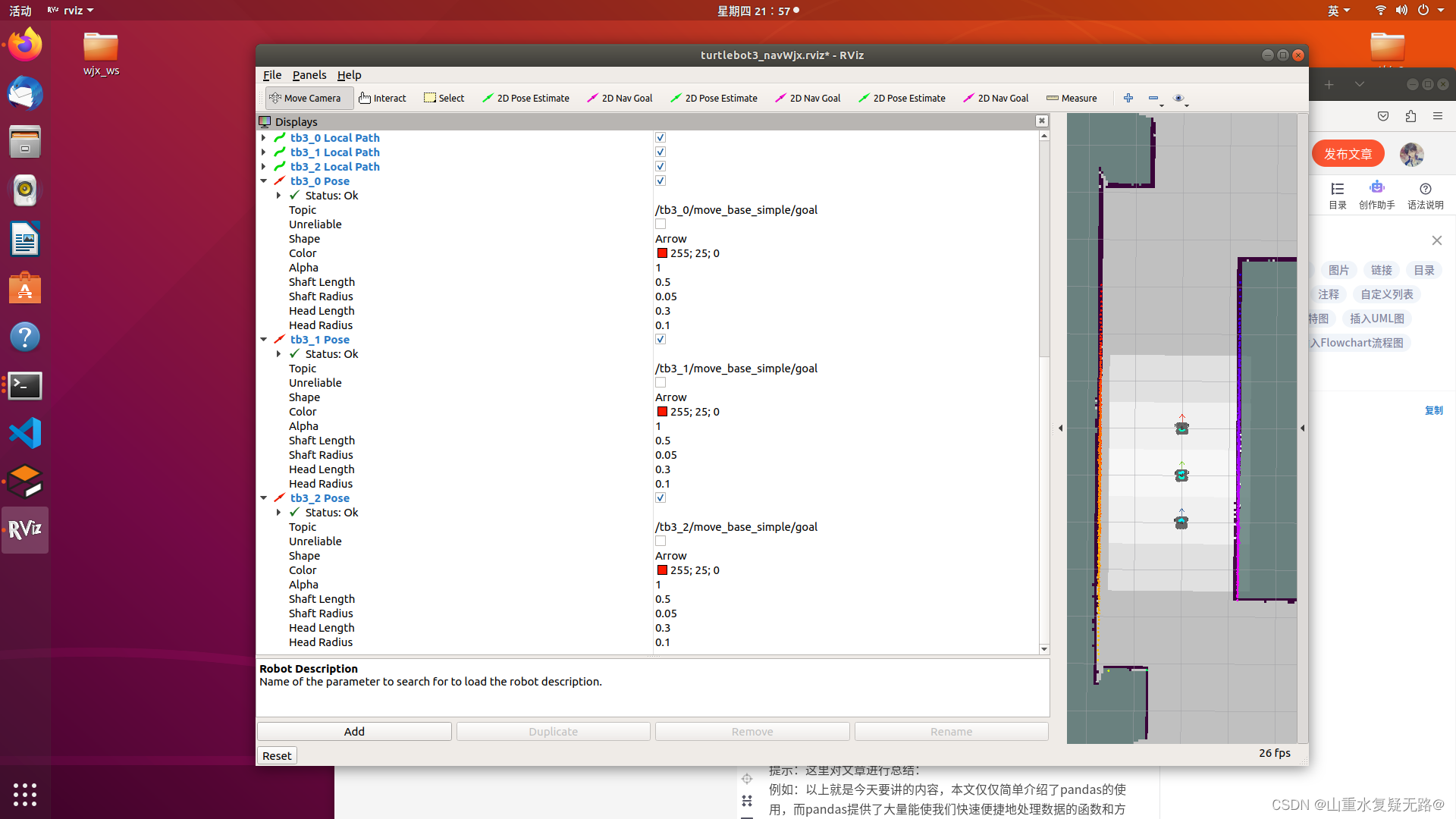
Task: Activate the Interact tool
Action: [x=382, y=98]
